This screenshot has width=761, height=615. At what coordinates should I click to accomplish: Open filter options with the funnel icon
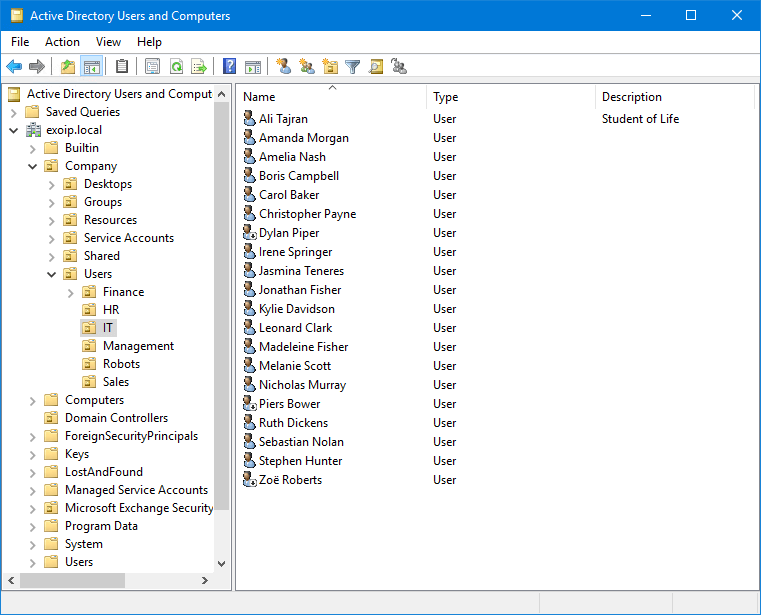point(353,67)
